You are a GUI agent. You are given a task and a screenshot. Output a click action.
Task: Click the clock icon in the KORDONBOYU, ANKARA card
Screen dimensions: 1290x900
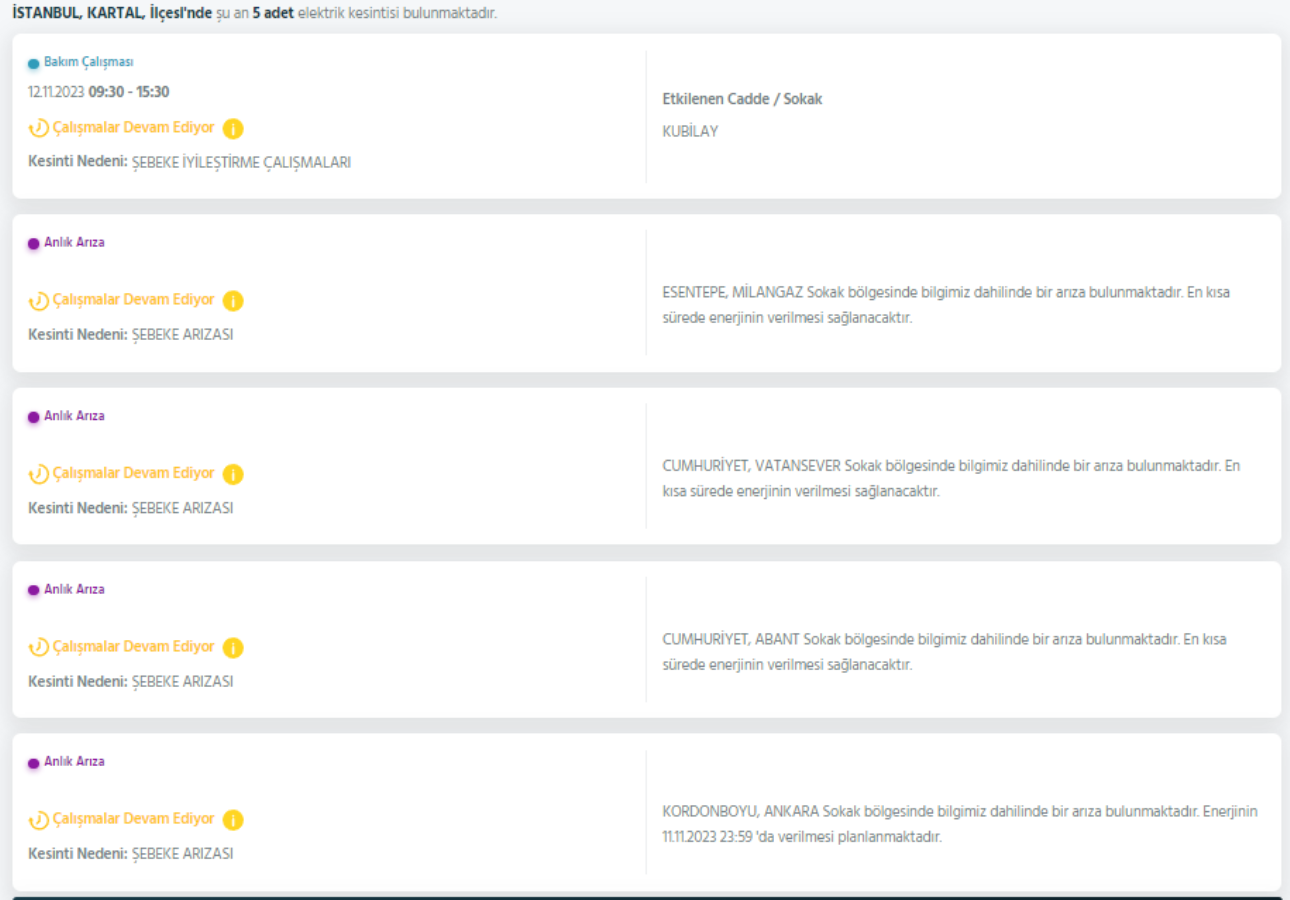(x=38, y=820)
